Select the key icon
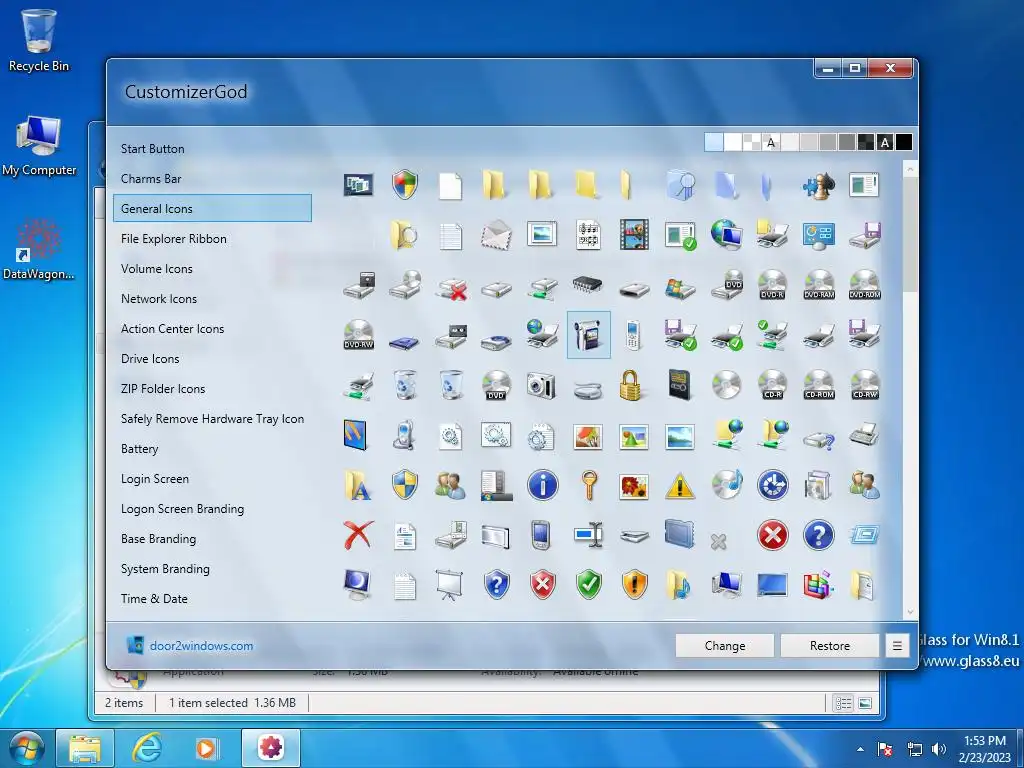The width and height of the screenshot is (1024, 768). click(589, 485)
